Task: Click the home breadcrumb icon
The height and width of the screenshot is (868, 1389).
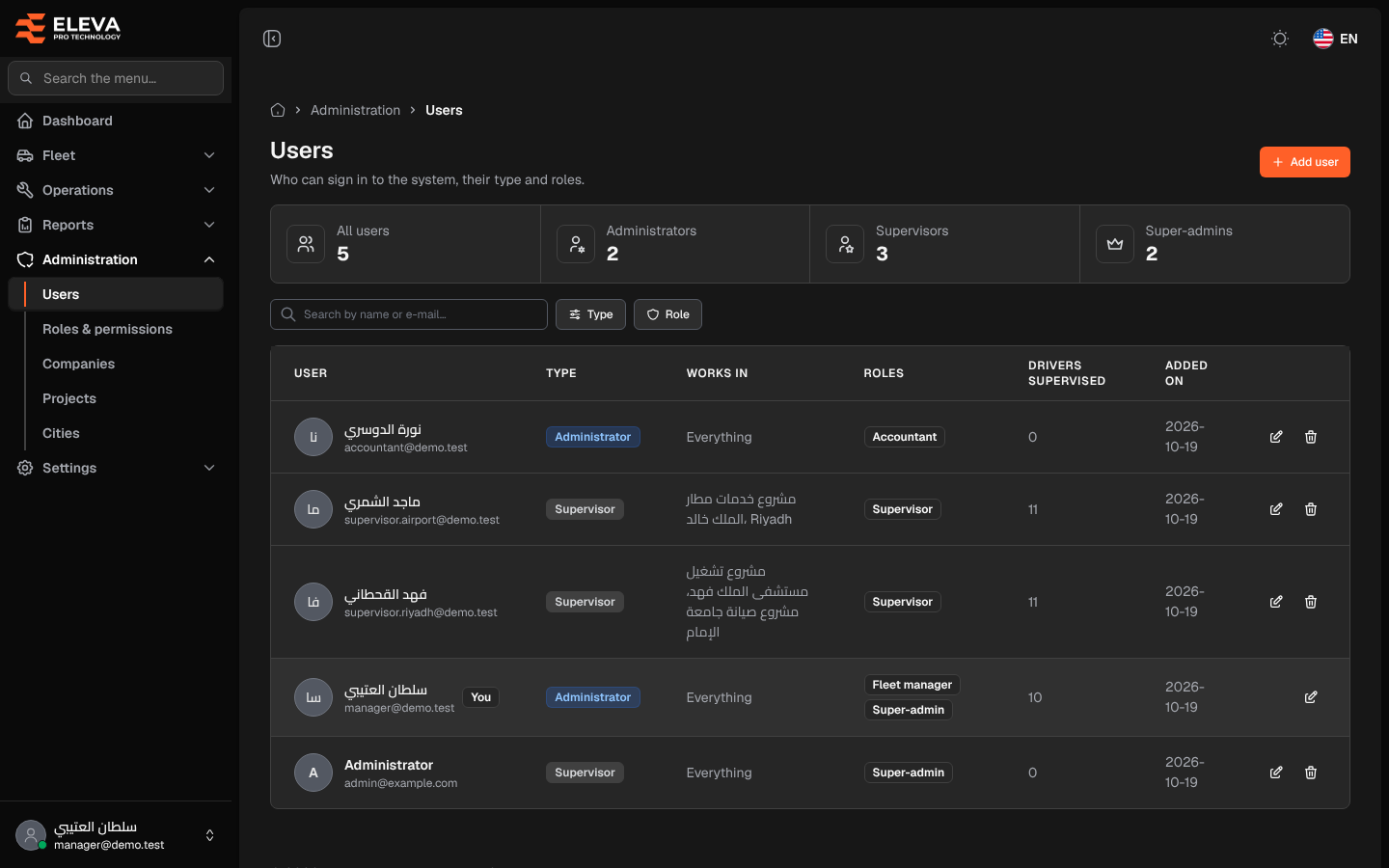Action: point(278,110)
